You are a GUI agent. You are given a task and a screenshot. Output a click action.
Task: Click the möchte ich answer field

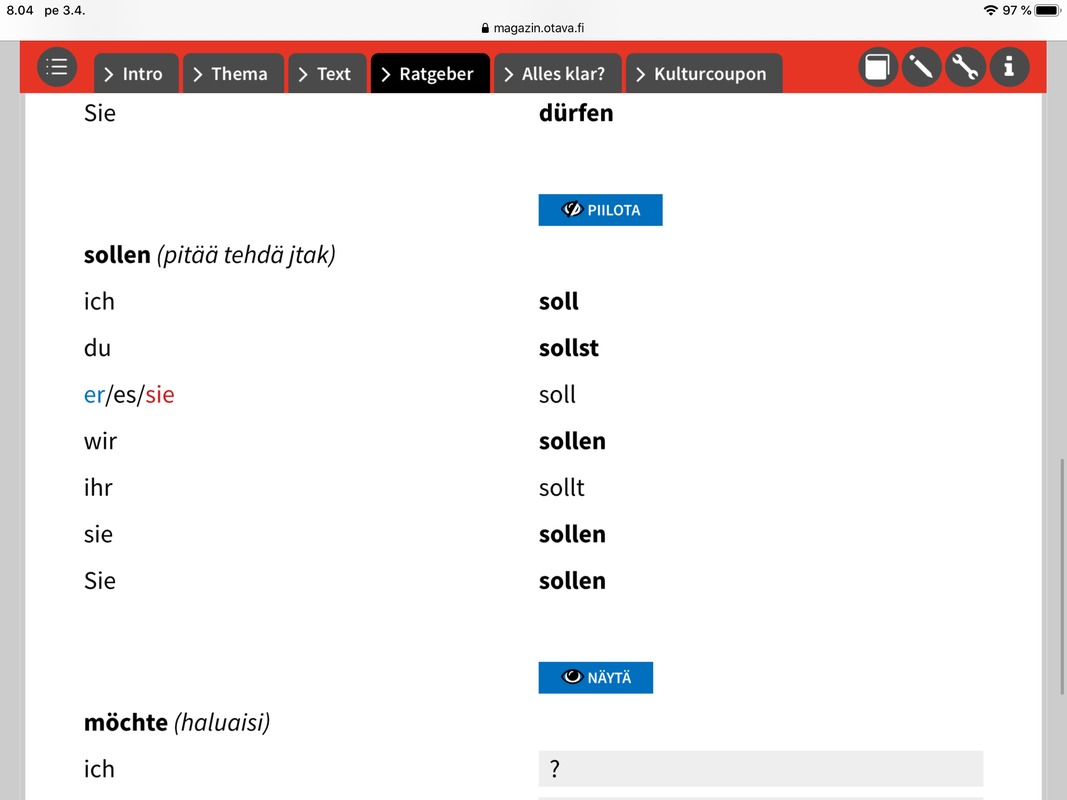[x=761, y=769]
